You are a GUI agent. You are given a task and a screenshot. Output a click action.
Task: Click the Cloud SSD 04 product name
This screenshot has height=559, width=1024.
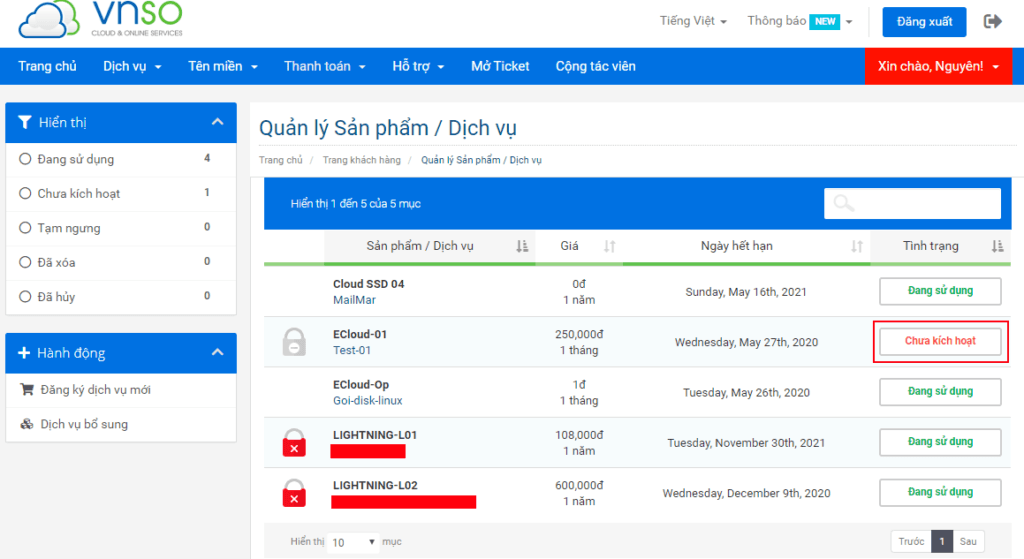coord(368,284)
